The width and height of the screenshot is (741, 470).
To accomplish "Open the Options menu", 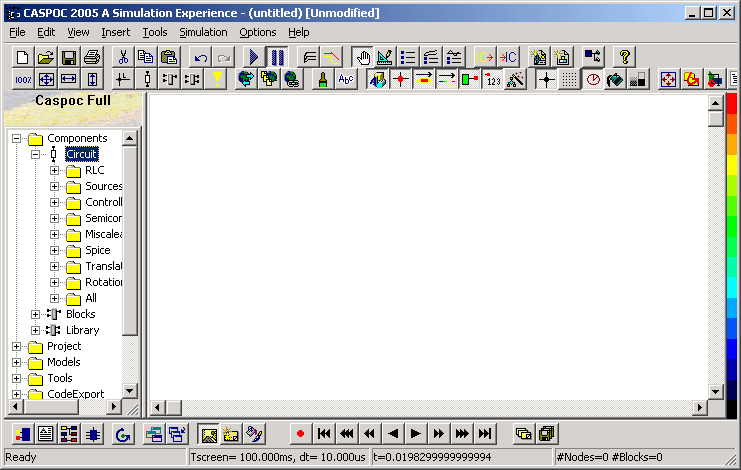I will pyautogui.click(x=258, y=32).
